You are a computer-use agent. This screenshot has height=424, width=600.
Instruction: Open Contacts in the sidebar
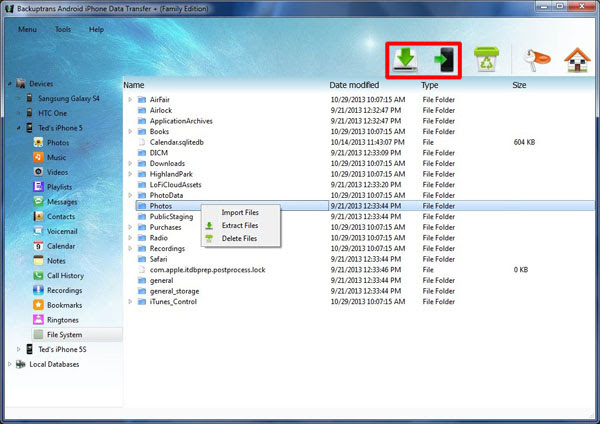pos(61,217)
